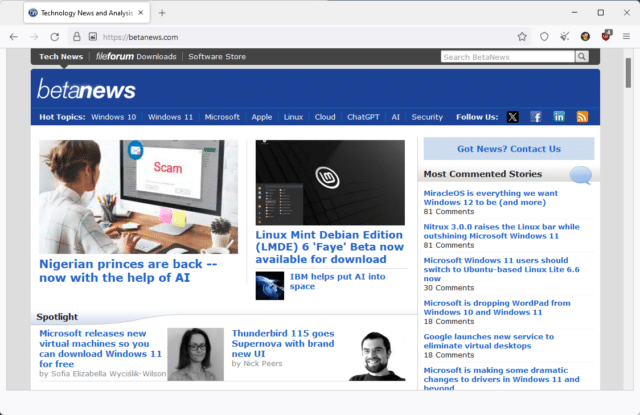Open MiracleOS is everything we want story
This screenshot has height=415, width=640.
point(491,198)
